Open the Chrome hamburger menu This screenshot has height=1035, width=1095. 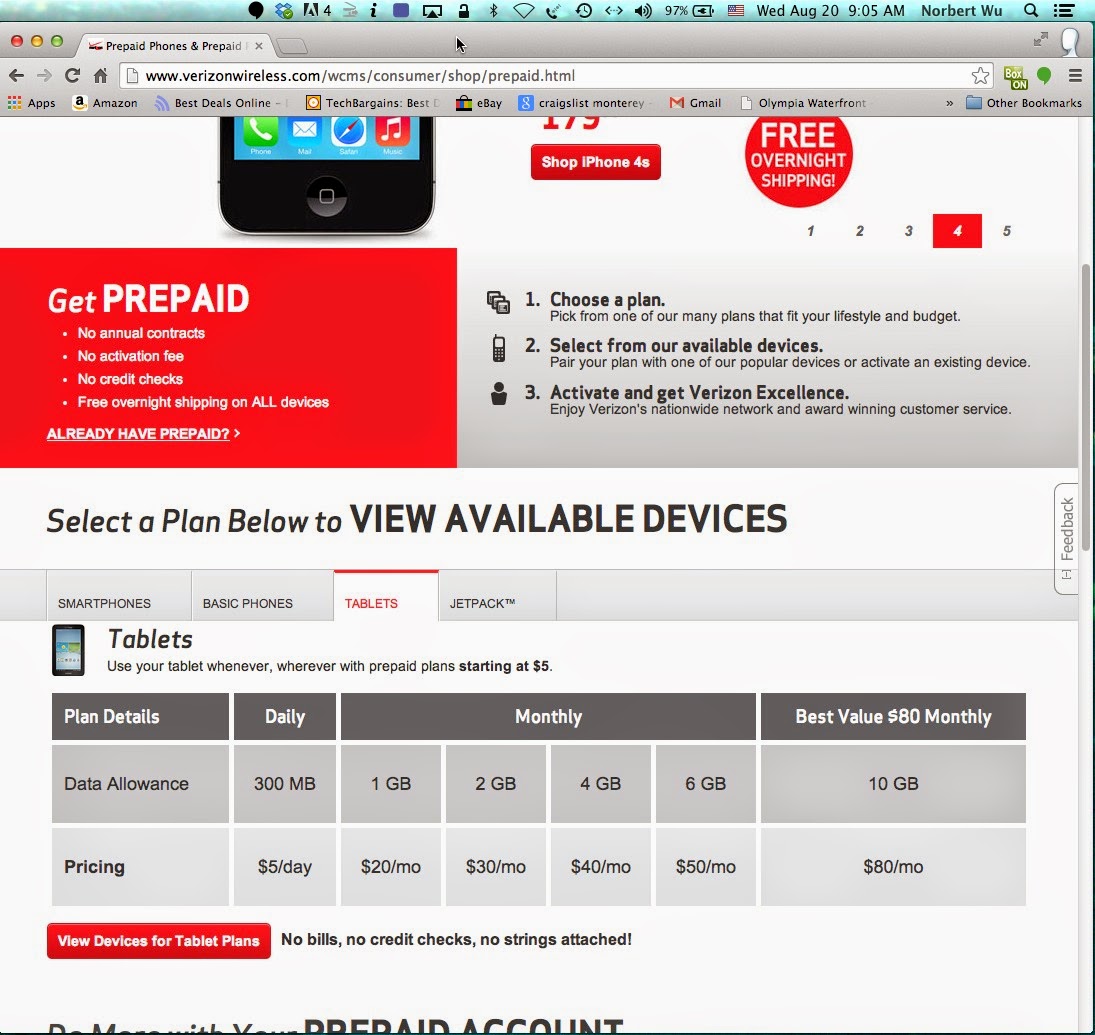[x=1075, y=75]
